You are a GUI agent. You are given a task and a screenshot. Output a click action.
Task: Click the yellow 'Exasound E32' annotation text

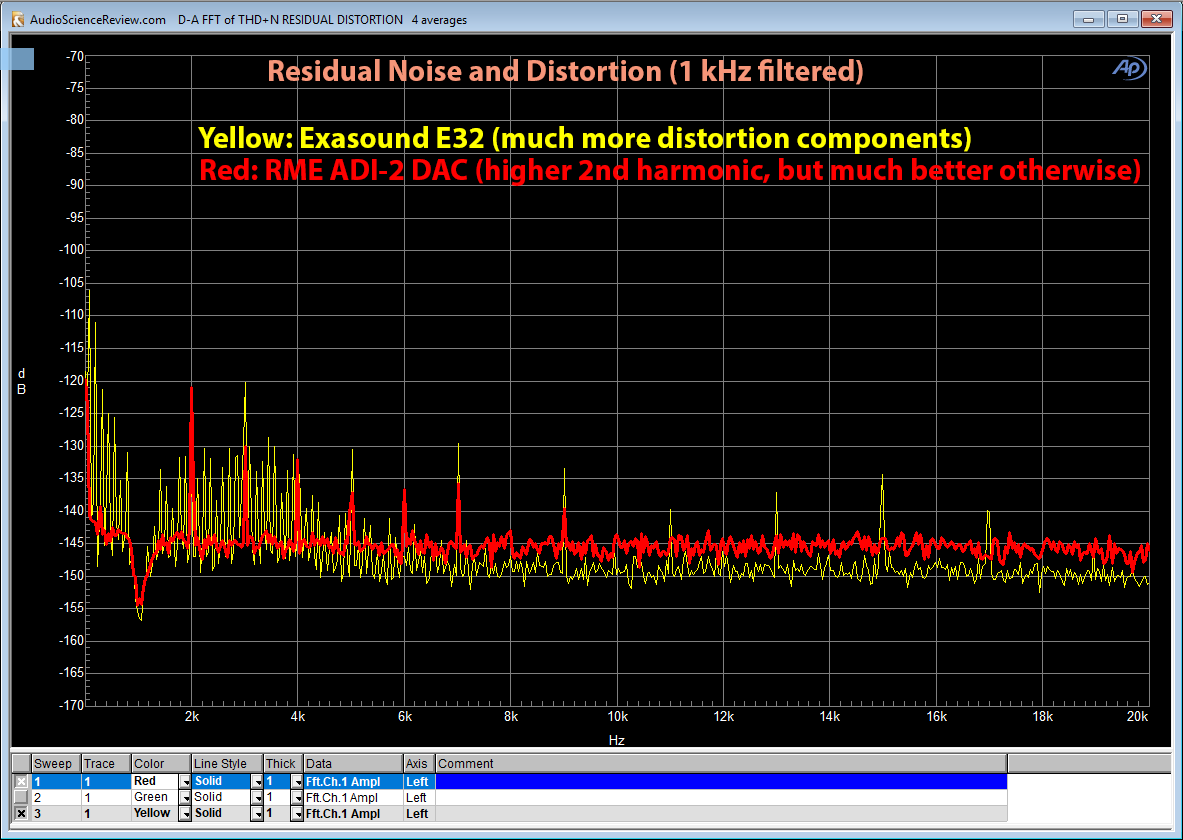pyautogui.click(x=585, y=138)
